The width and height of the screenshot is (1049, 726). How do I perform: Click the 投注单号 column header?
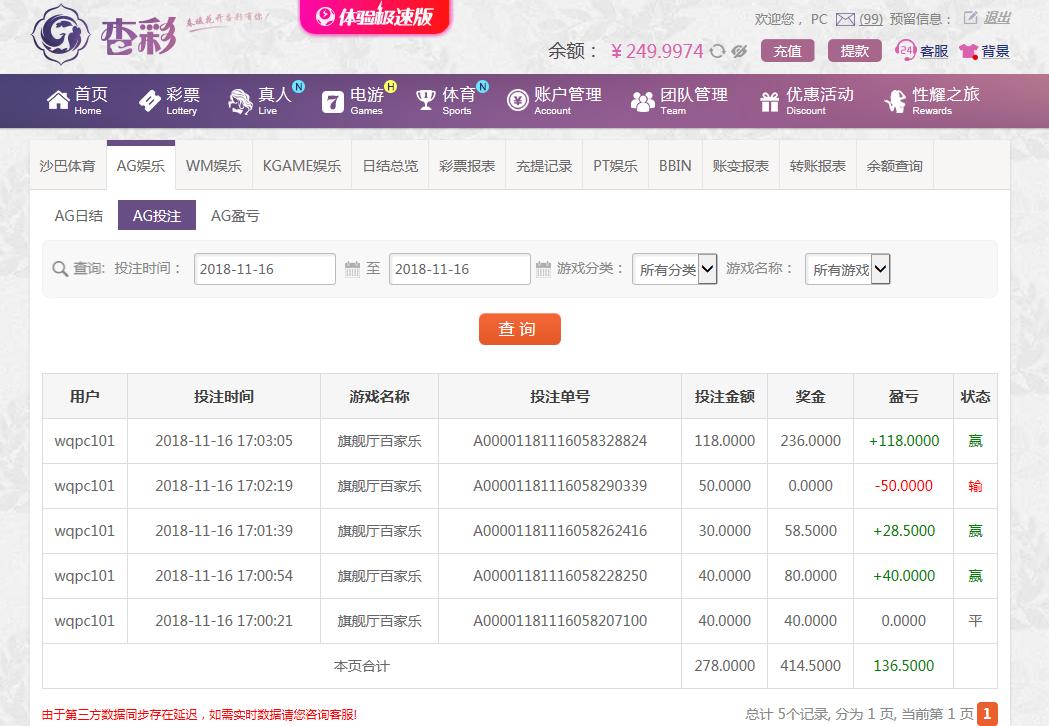pyautogui.click(x=560, y=397)
